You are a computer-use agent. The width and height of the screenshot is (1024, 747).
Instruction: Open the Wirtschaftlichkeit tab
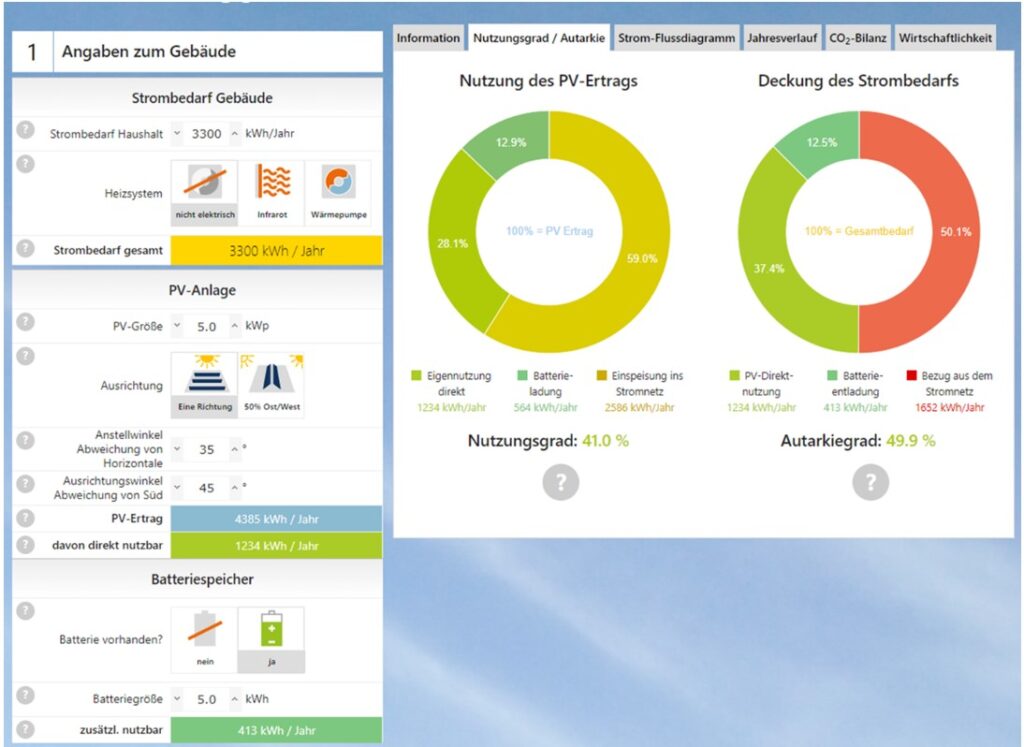pyautogui.click(x=945, y=38)
